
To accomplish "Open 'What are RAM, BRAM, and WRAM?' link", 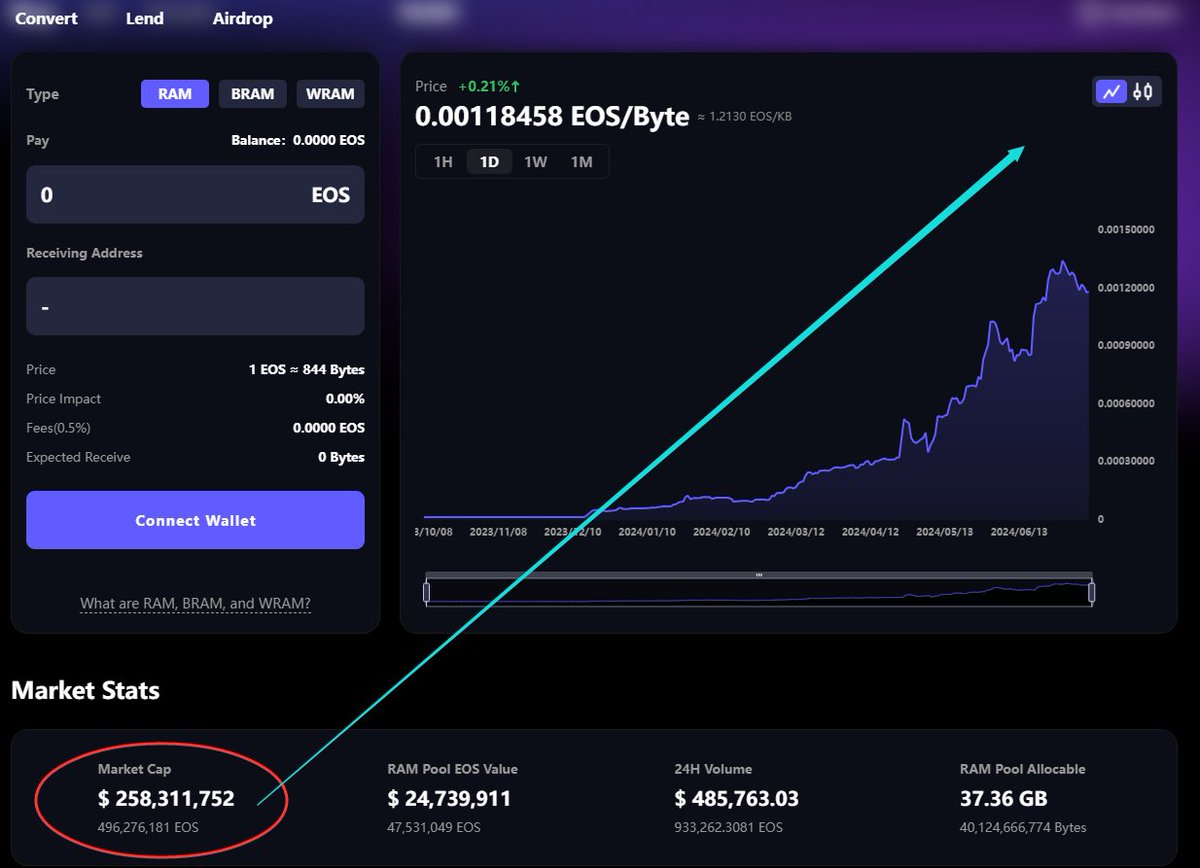I will click(195, 604).
